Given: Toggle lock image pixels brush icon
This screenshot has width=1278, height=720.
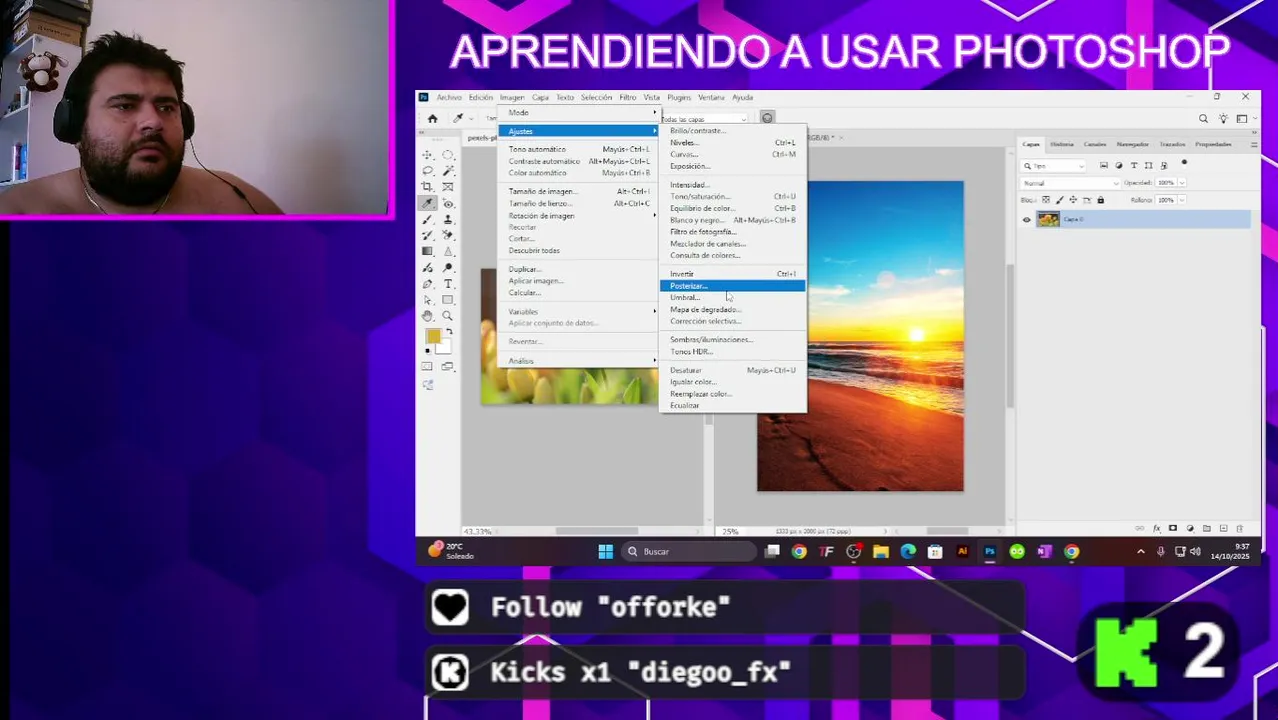Looking at the screenshot, I should coord(1060,200).
